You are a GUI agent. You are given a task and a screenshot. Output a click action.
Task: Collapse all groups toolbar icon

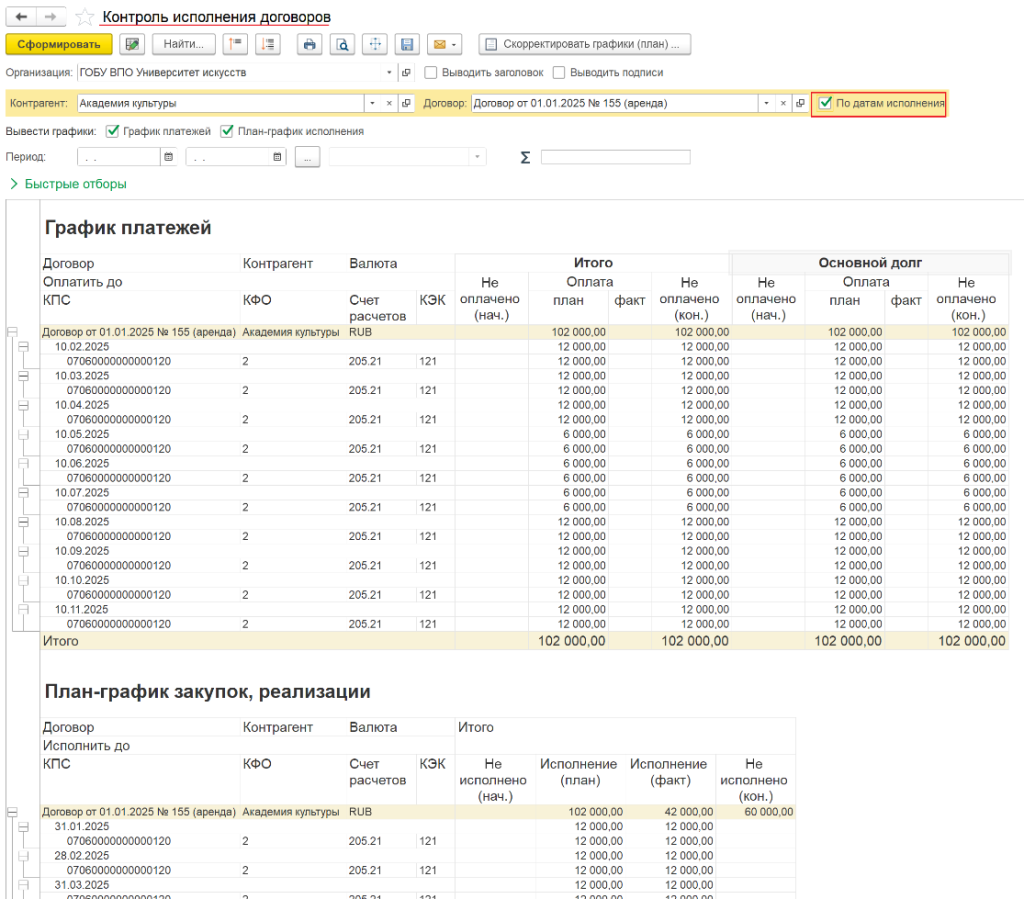(x=235, y=44)
